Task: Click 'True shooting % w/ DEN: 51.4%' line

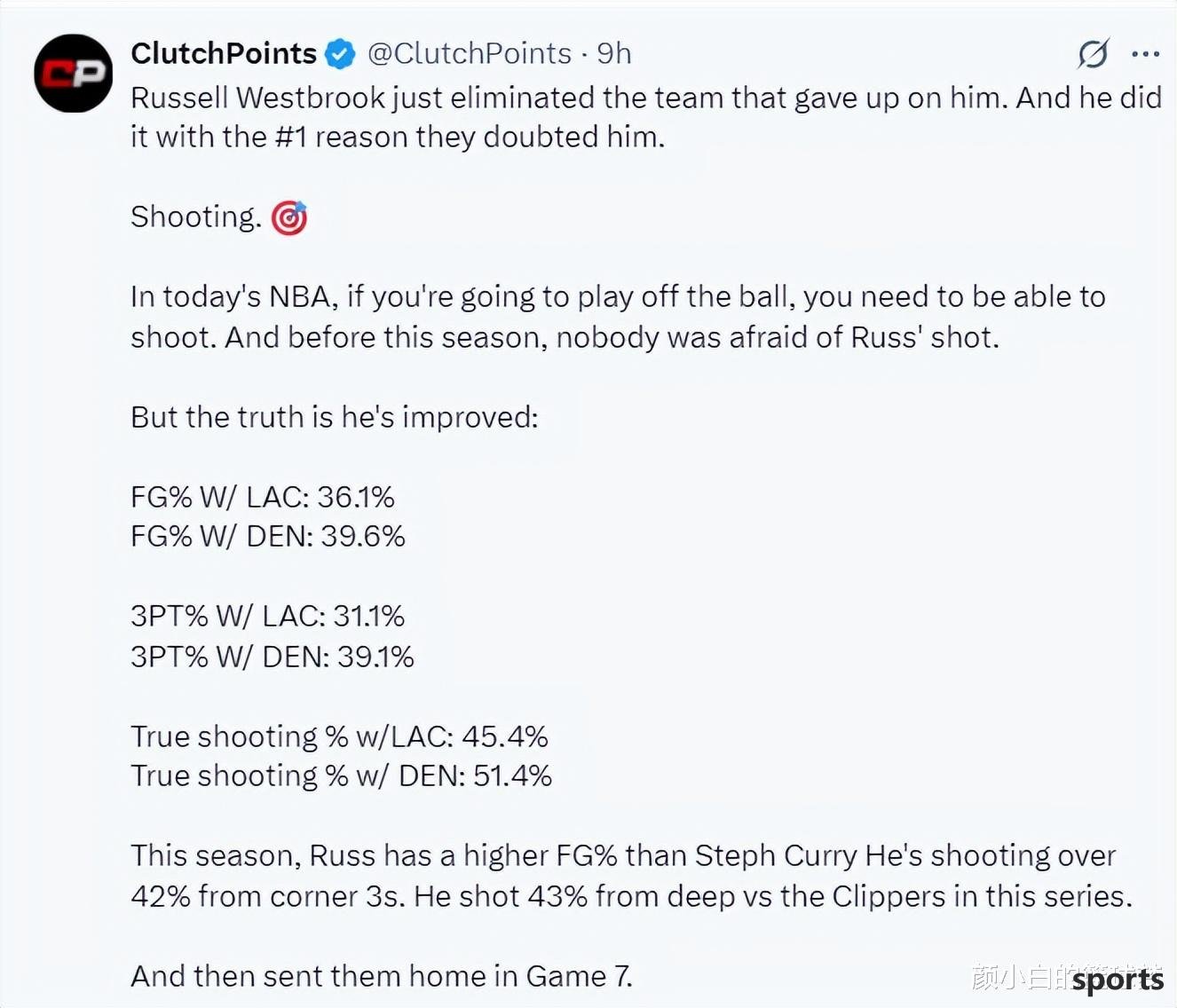Action: (342, 776)
